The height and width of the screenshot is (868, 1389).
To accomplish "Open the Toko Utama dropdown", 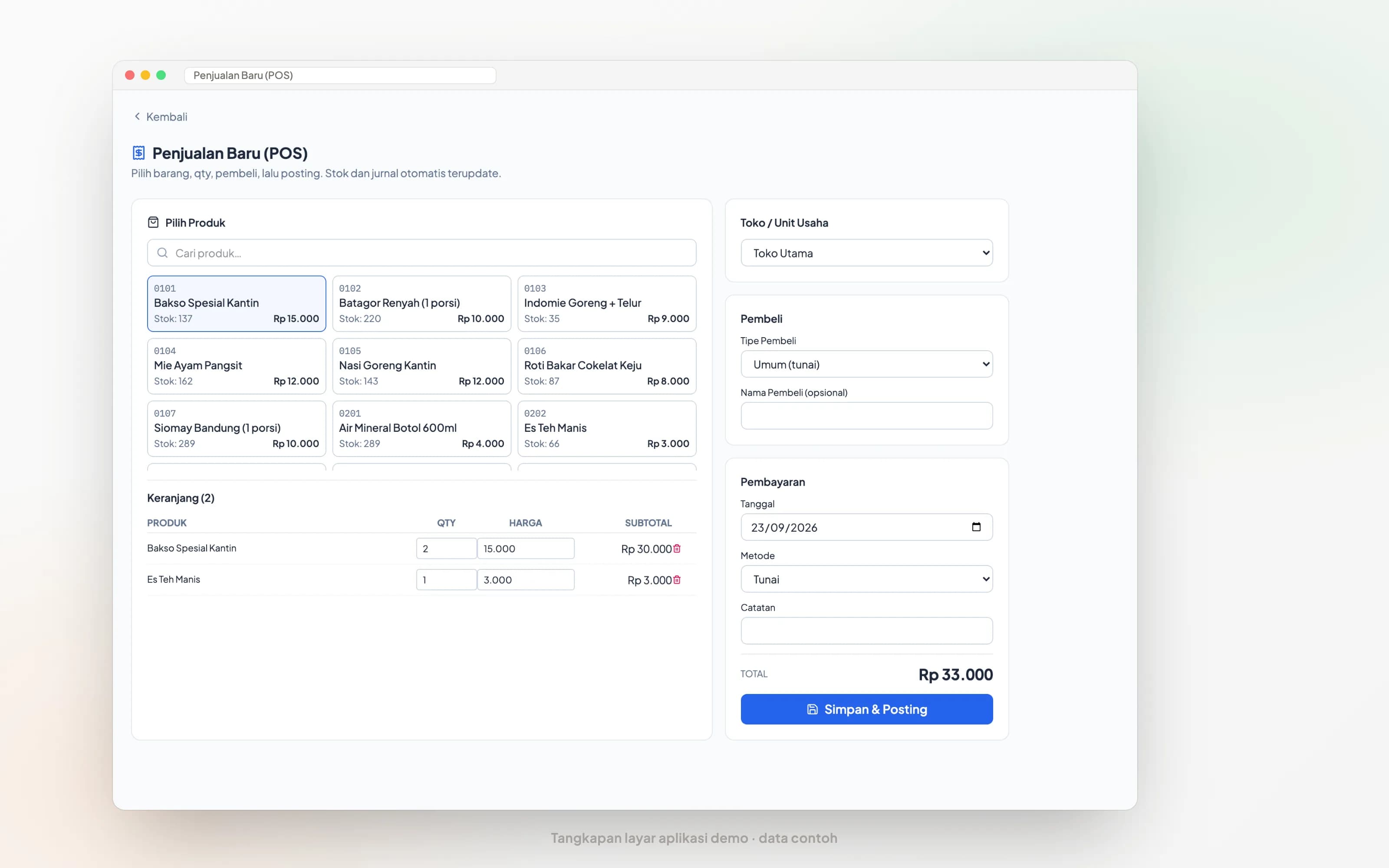I will [867, 253].
